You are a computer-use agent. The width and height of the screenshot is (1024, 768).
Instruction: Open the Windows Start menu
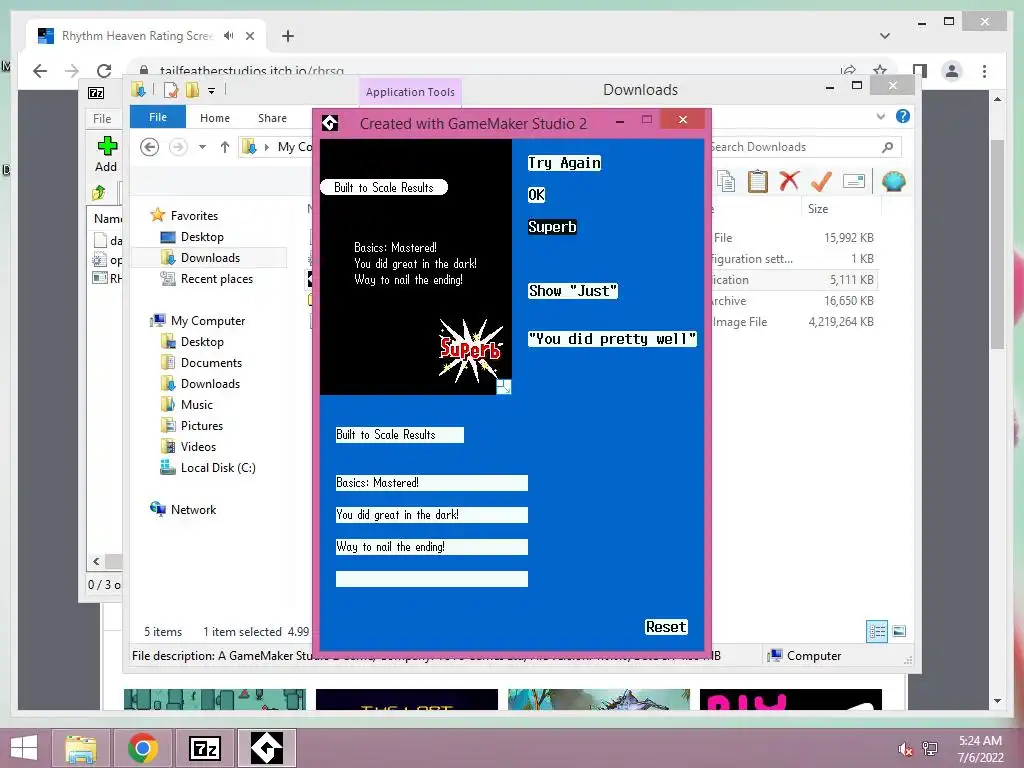tap(24, 748)
